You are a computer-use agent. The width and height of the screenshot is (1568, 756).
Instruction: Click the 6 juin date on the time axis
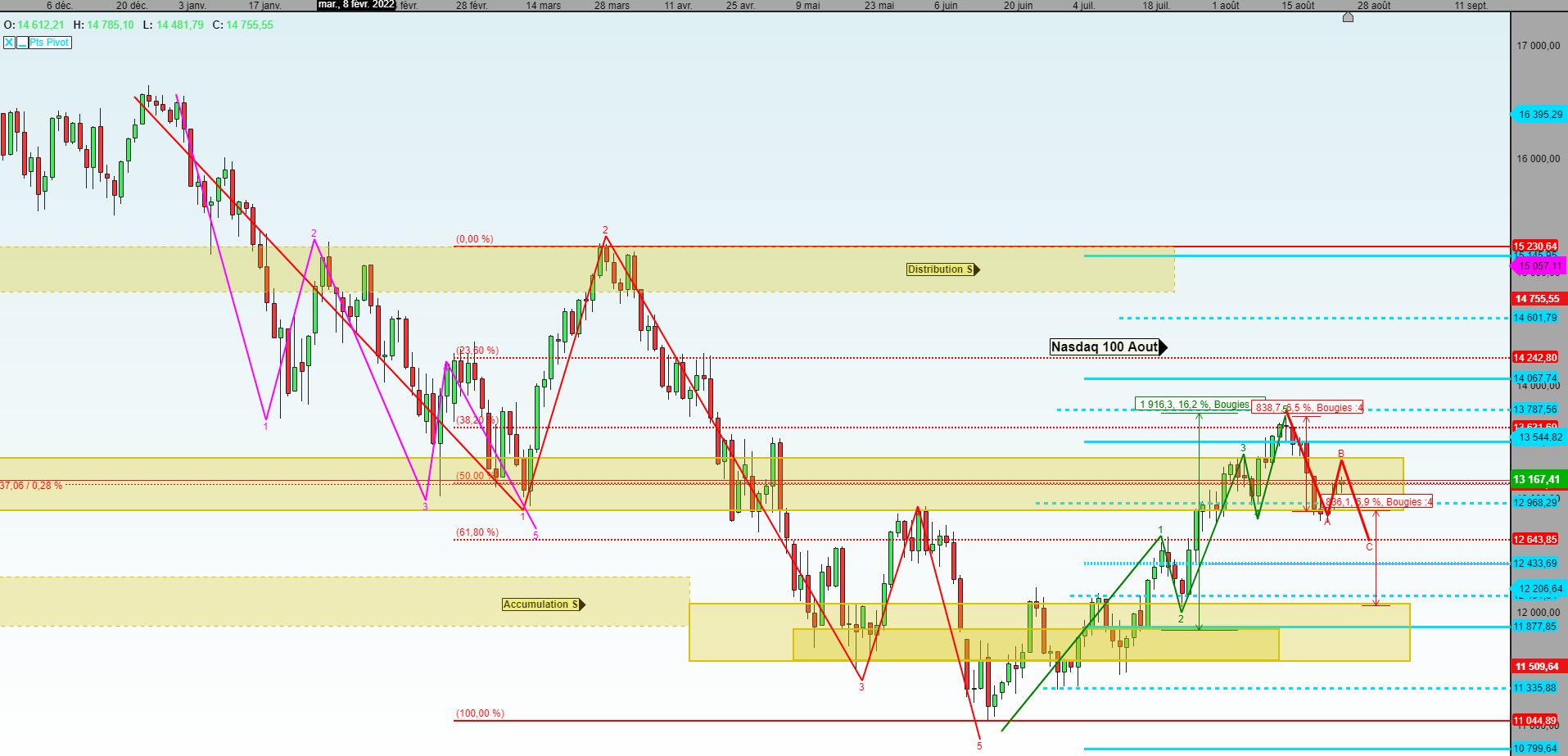pos(946,6)
